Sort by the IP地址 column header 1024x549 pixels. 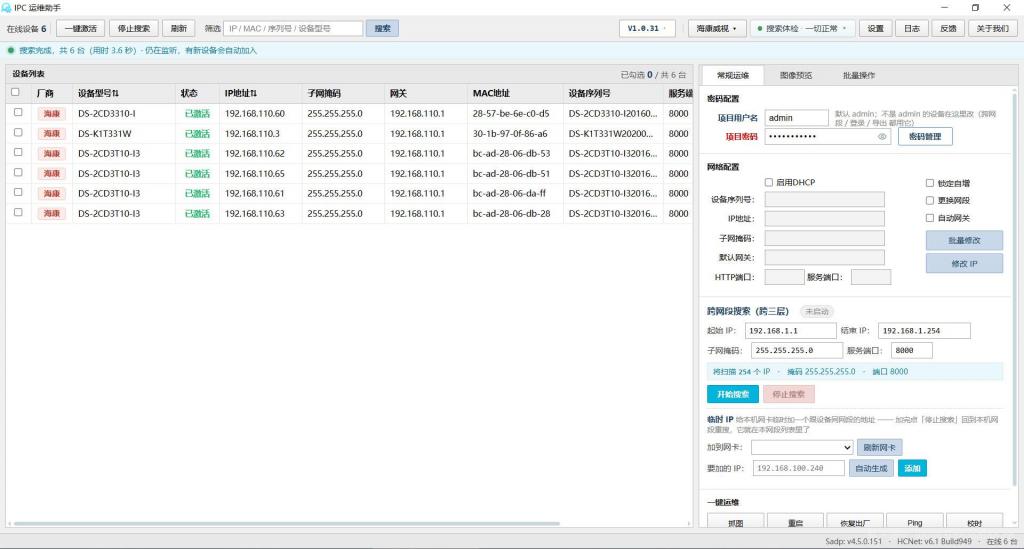pyautogui.click(x=240, y=93)
